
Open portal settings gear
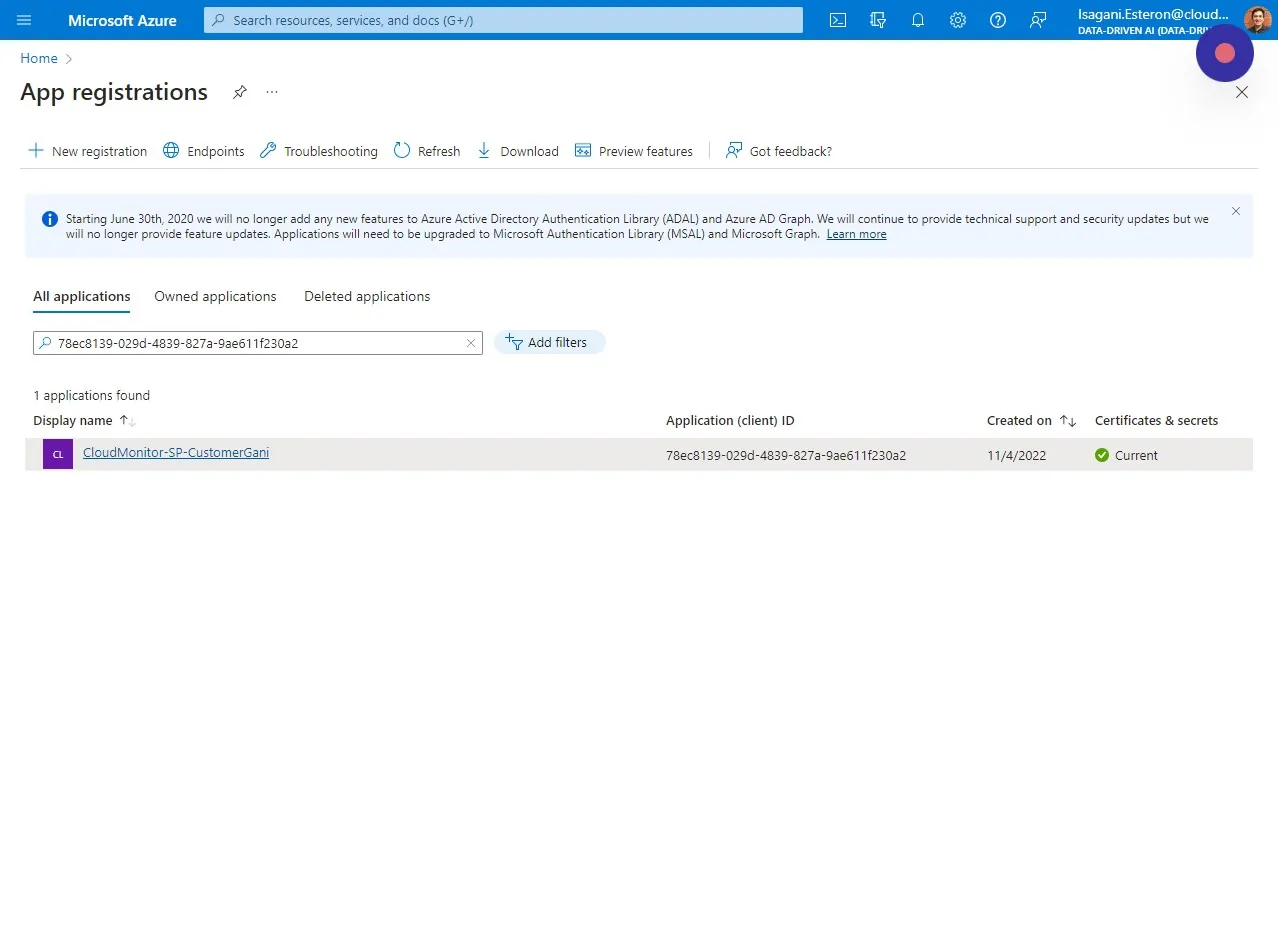958,20
